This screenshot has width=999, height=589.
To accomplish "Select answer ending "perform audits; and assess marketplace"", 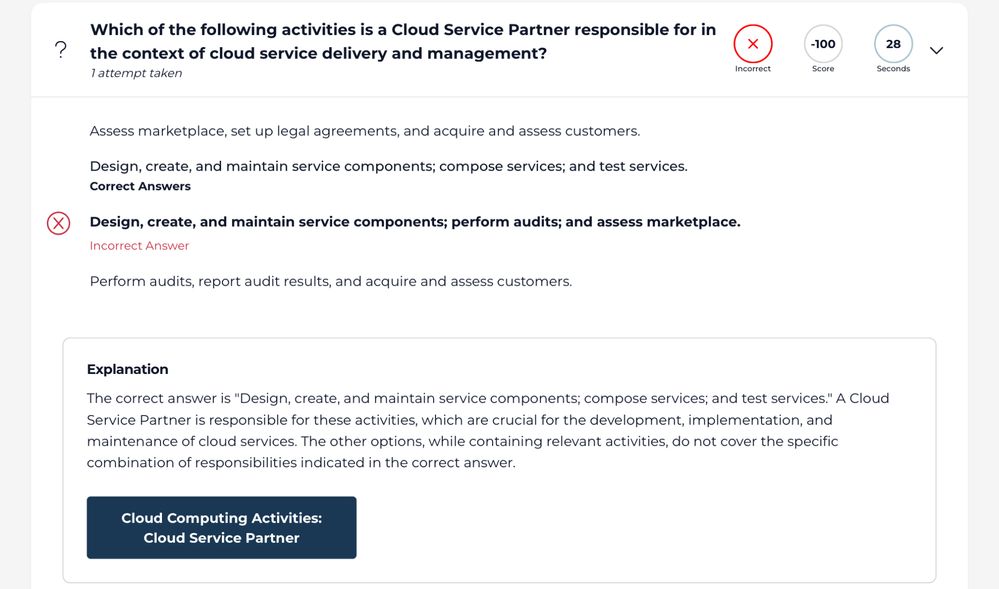I will coord(415,222).
